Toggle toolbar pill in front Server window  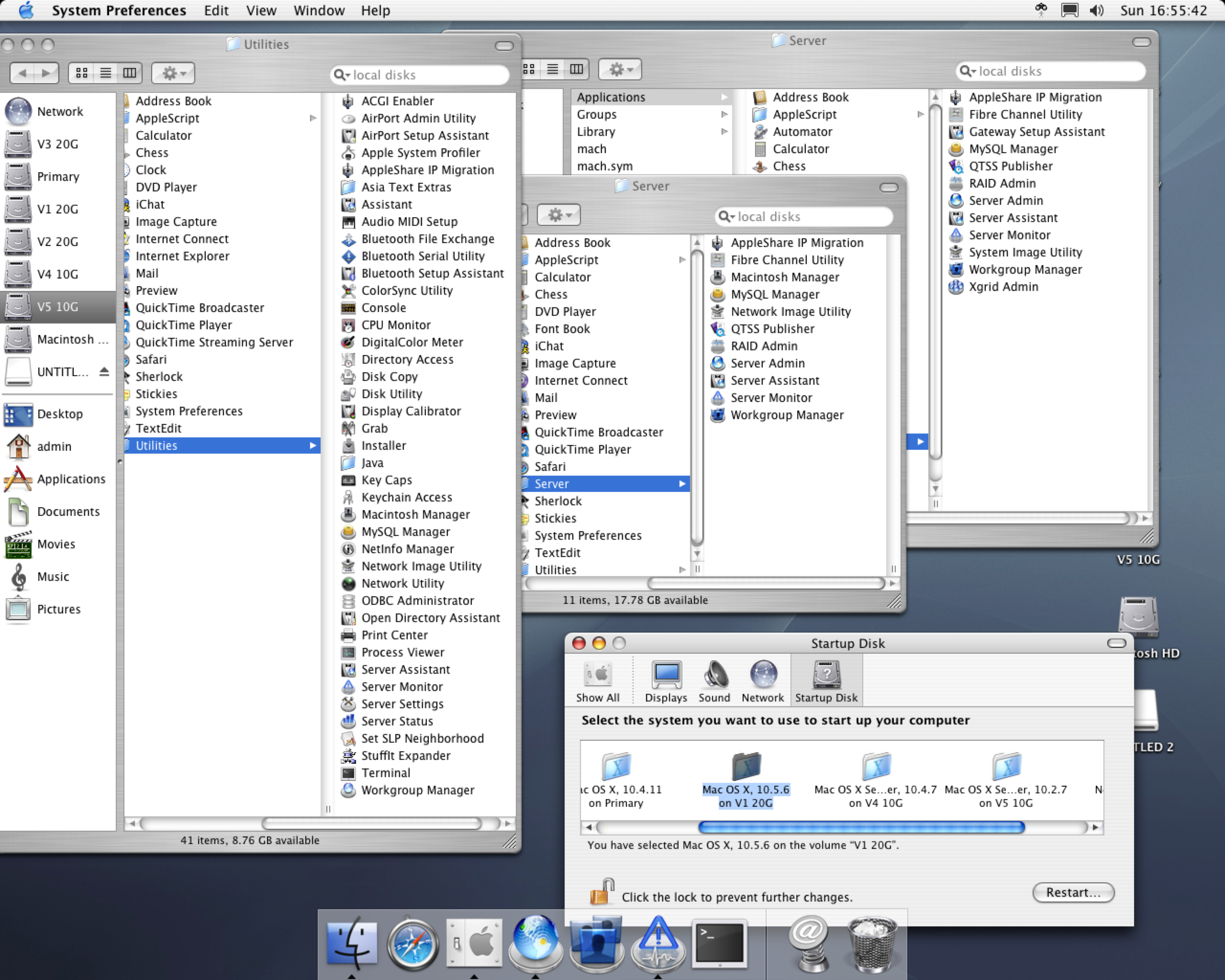click(889, 188)
